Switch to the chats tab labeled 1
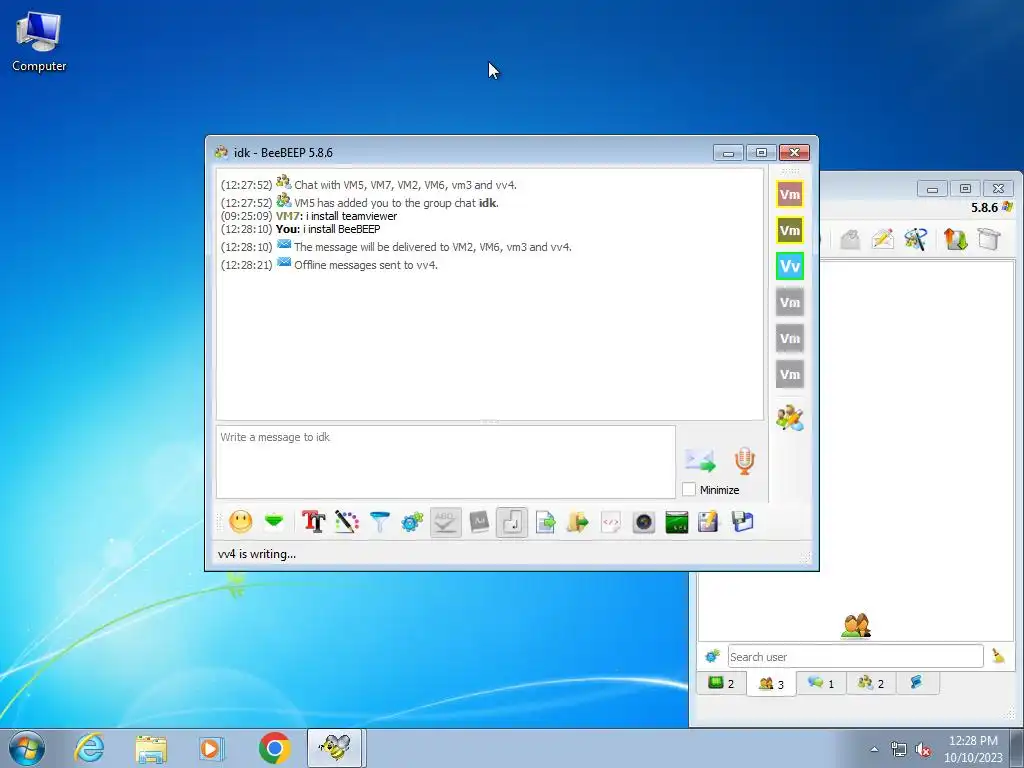This screenshot has width=1024, height=768. click(x=821, y=683)
